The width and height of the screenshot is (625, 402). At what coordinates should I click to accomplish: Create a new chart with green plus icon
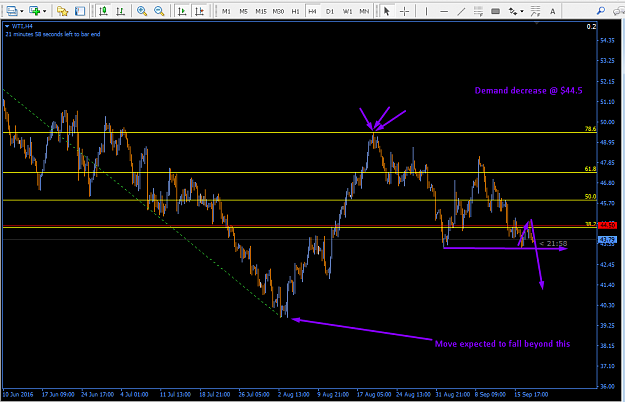pos(35,11)
